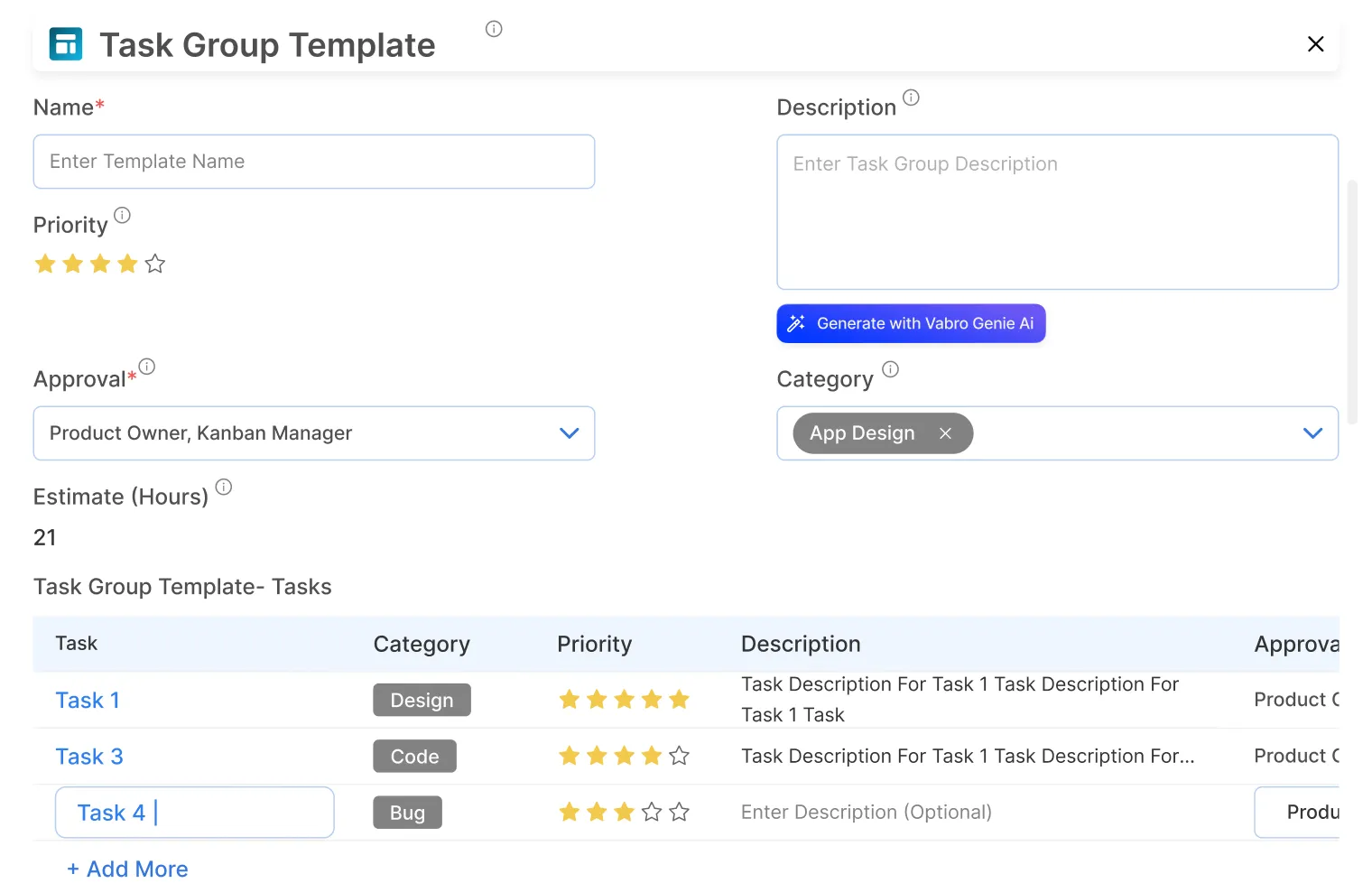Click the Add More link
The image size is (1372, 883).
pos(128,869)
